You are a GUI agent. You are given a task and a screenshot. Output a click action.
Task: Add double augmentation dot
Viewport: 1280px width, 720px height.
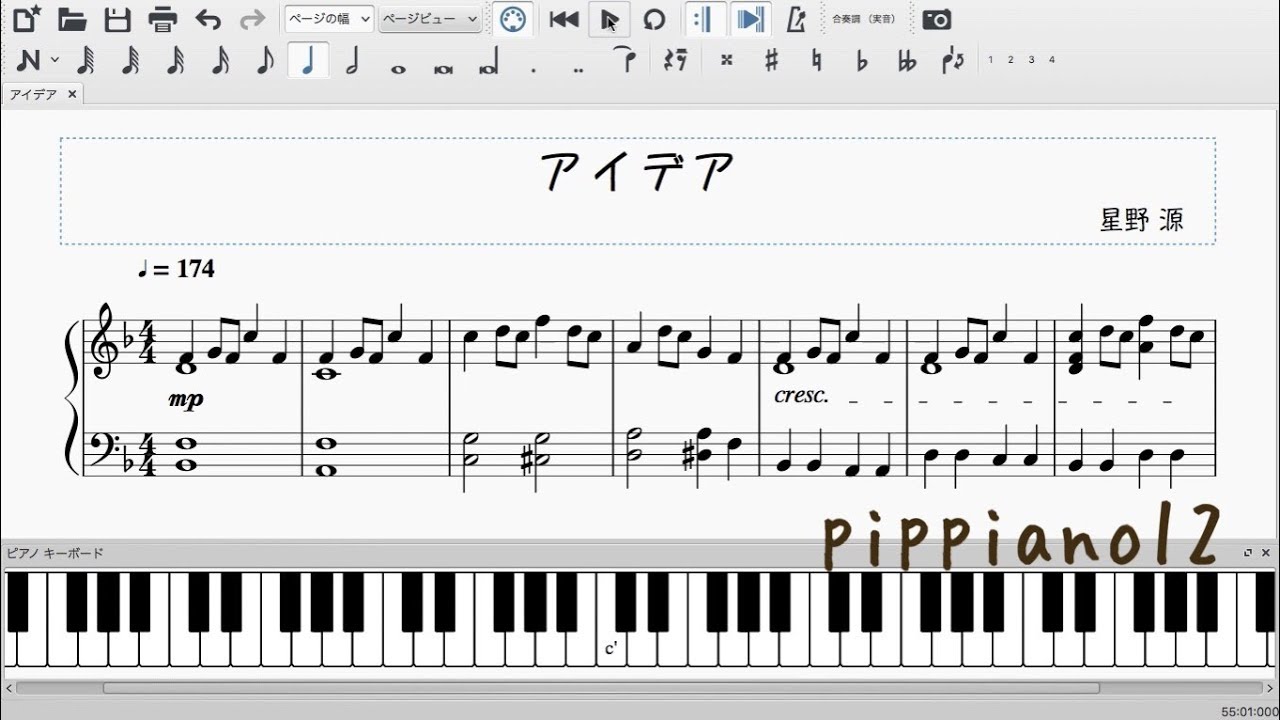click(578, 69)
